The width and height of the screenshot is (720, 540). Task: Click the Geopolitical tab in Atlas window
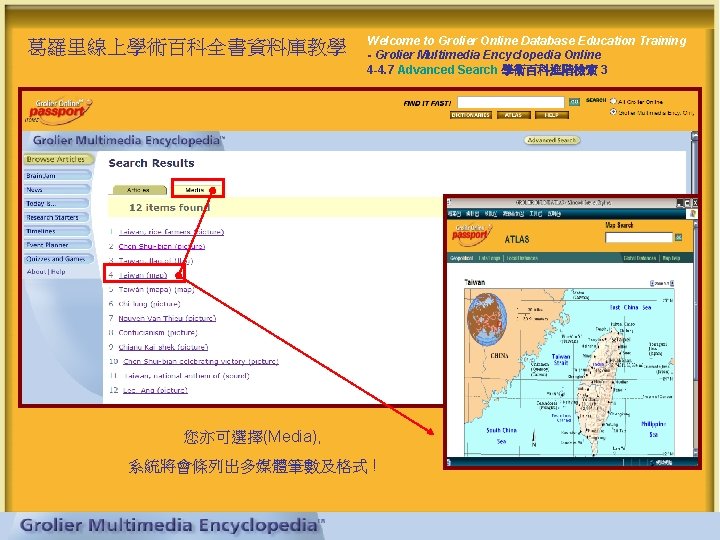pos(461,258)
